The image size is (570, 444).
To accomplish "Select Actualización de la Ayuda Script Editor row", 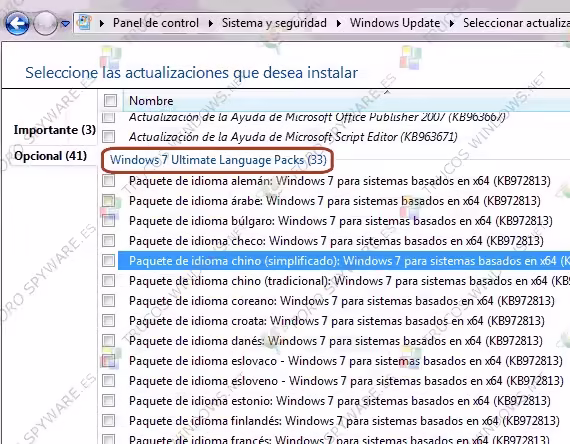I will click(x=293, y=137).
